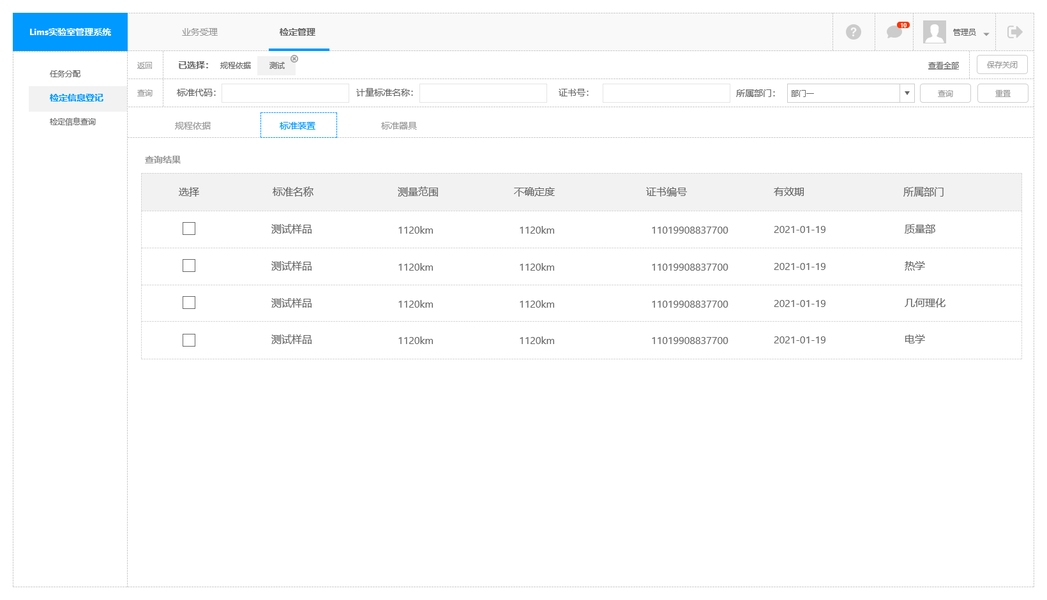Viewport: 1047px width, 600px height.
Task: Click certificate 11019908837700 in the 质量部 row
Action: 690,230
